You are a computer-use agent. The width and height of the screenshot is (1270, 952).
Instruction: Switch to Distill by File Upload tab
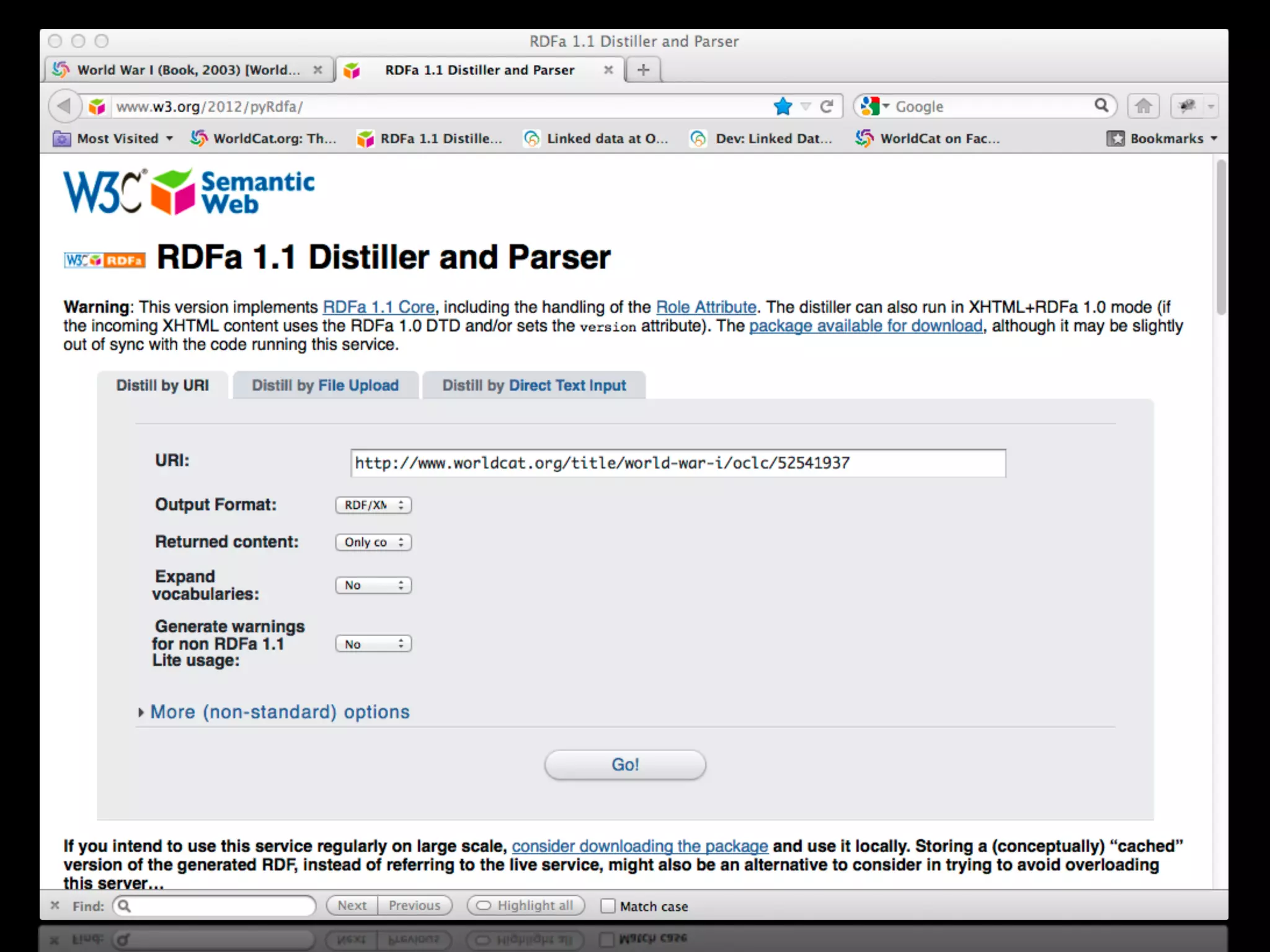click(x=326, y=386)
